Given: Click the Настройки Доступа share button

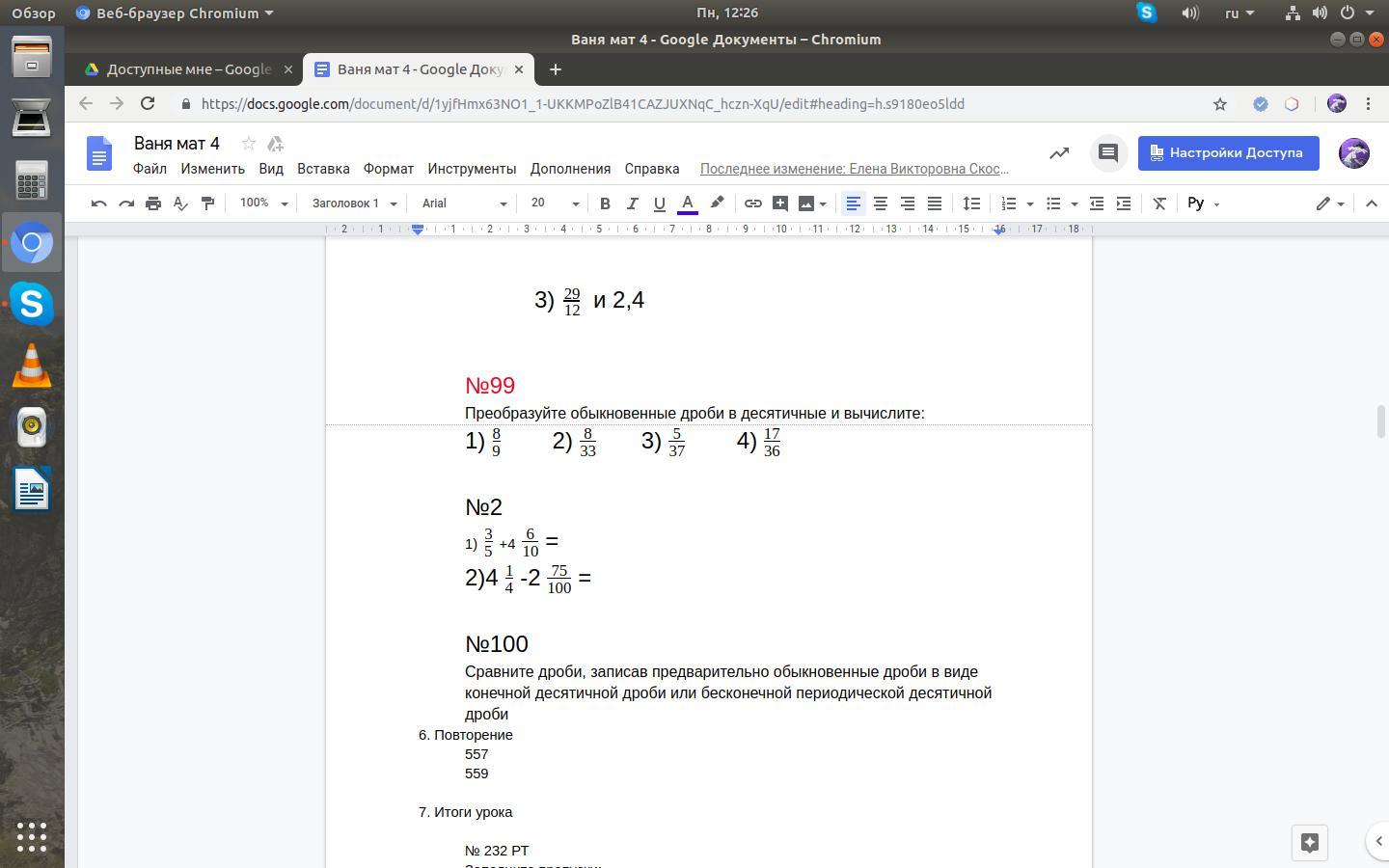Looking at the screenshot, I should point(1229,153).
